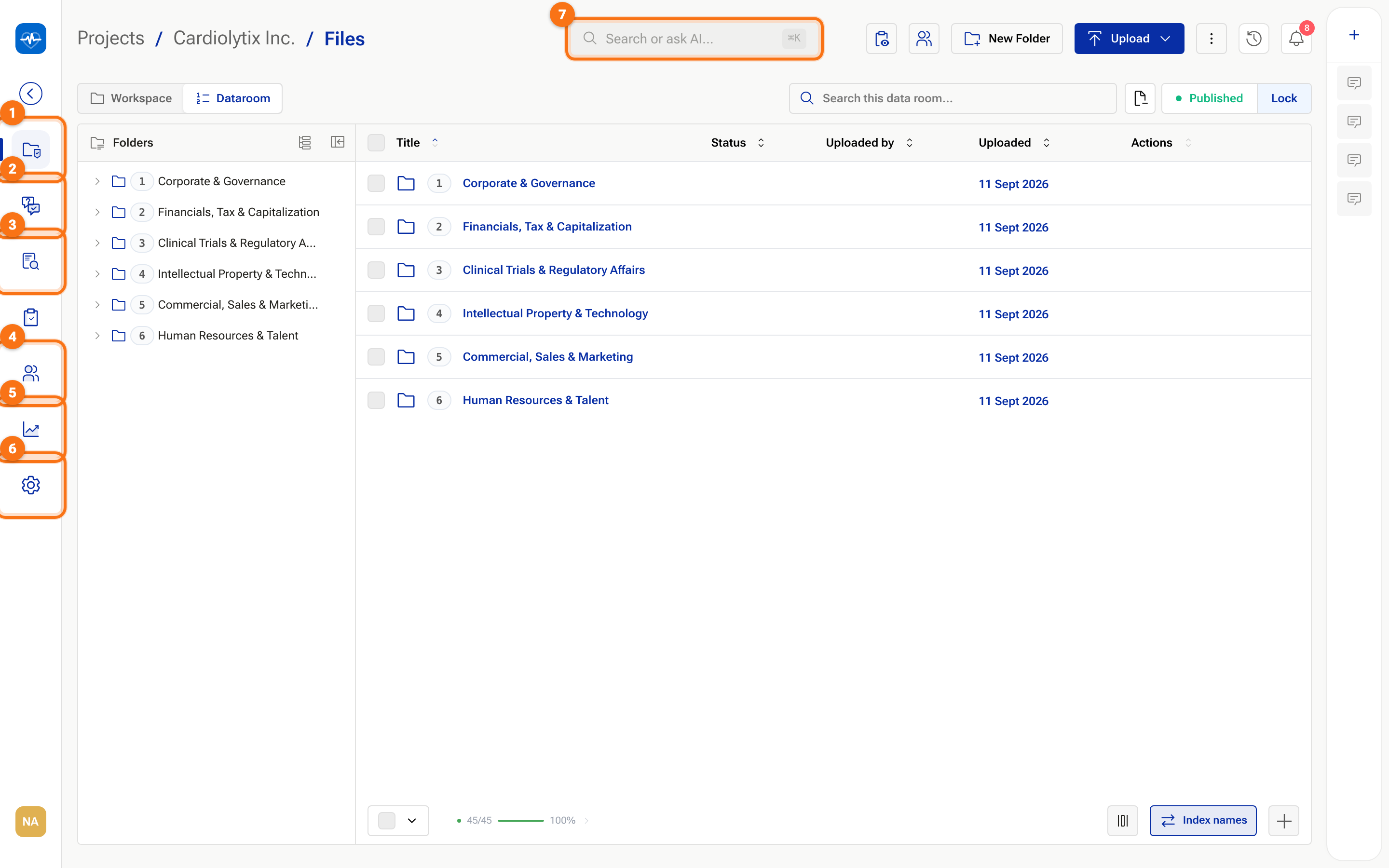Open the Human Resources & Talent link

(x=535, y=400)
